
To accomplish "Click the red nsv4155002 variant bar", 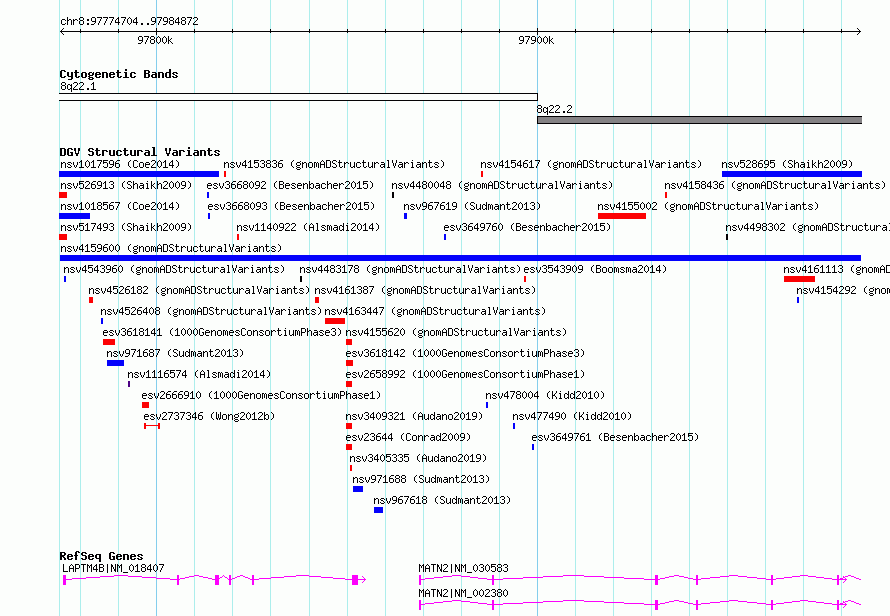I will [622, 216].
